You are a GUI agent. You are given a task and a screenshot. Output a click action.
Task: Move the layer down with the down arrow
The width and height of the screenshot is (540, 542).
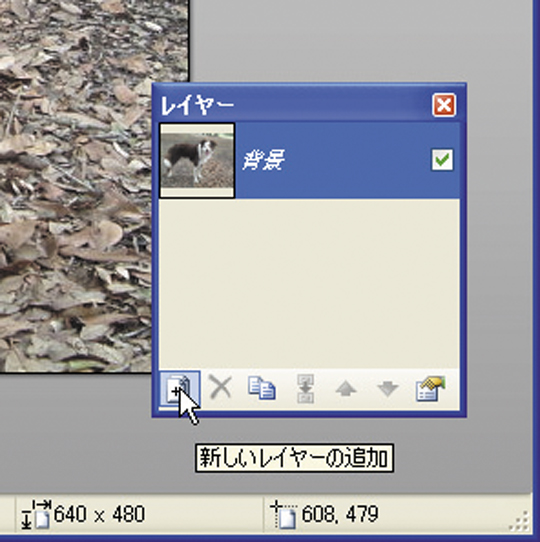(x=388, y=390)
